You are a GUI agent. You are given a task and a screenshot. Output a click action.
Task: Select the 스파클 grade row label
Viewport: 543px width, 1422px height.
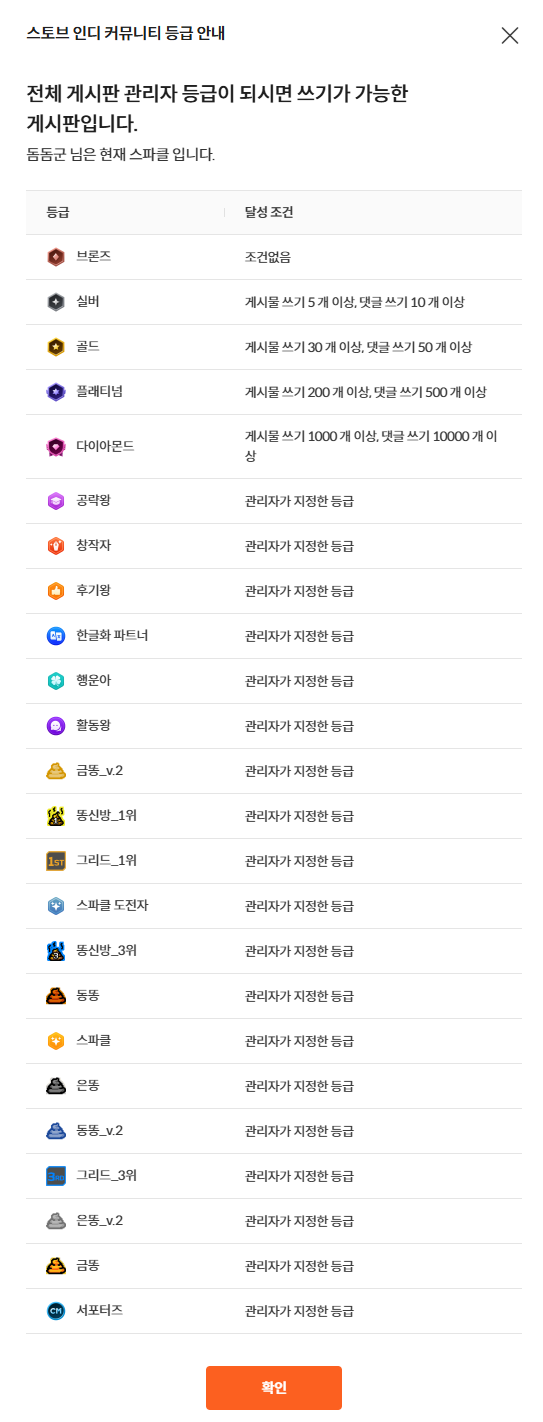pos(94,1040)
